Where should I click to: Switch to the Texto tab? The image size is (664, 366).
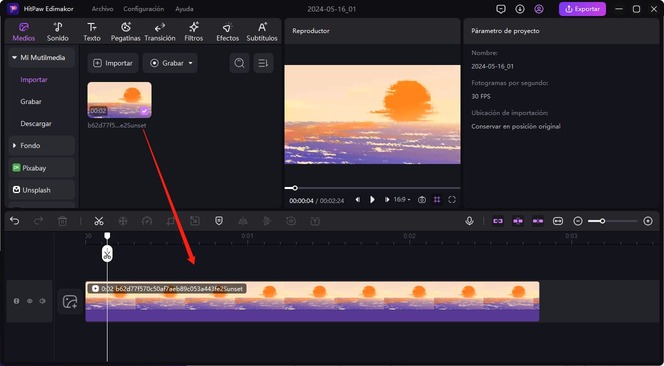(92, 32)
